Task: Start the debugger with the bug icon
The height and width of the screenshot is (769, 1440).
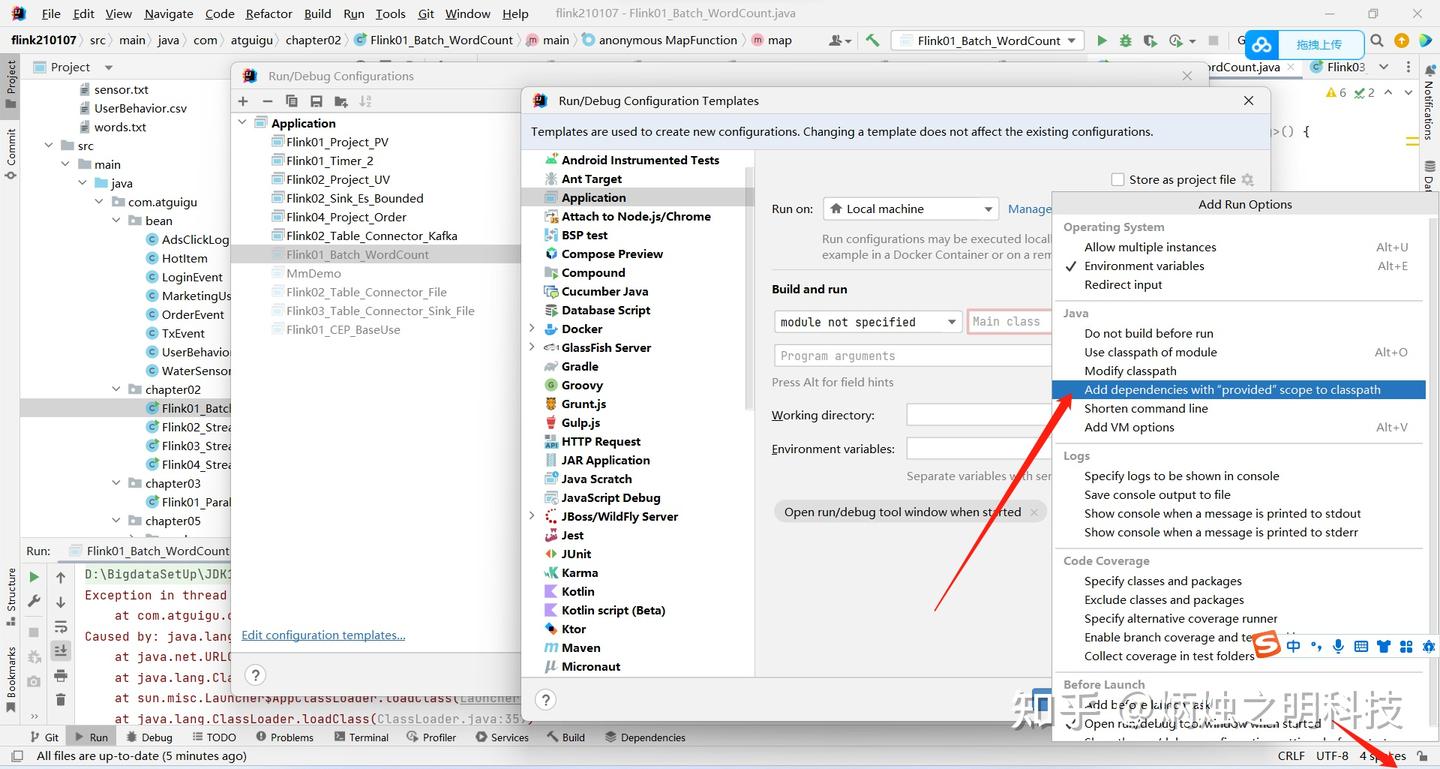Action: coord(1126,40)
